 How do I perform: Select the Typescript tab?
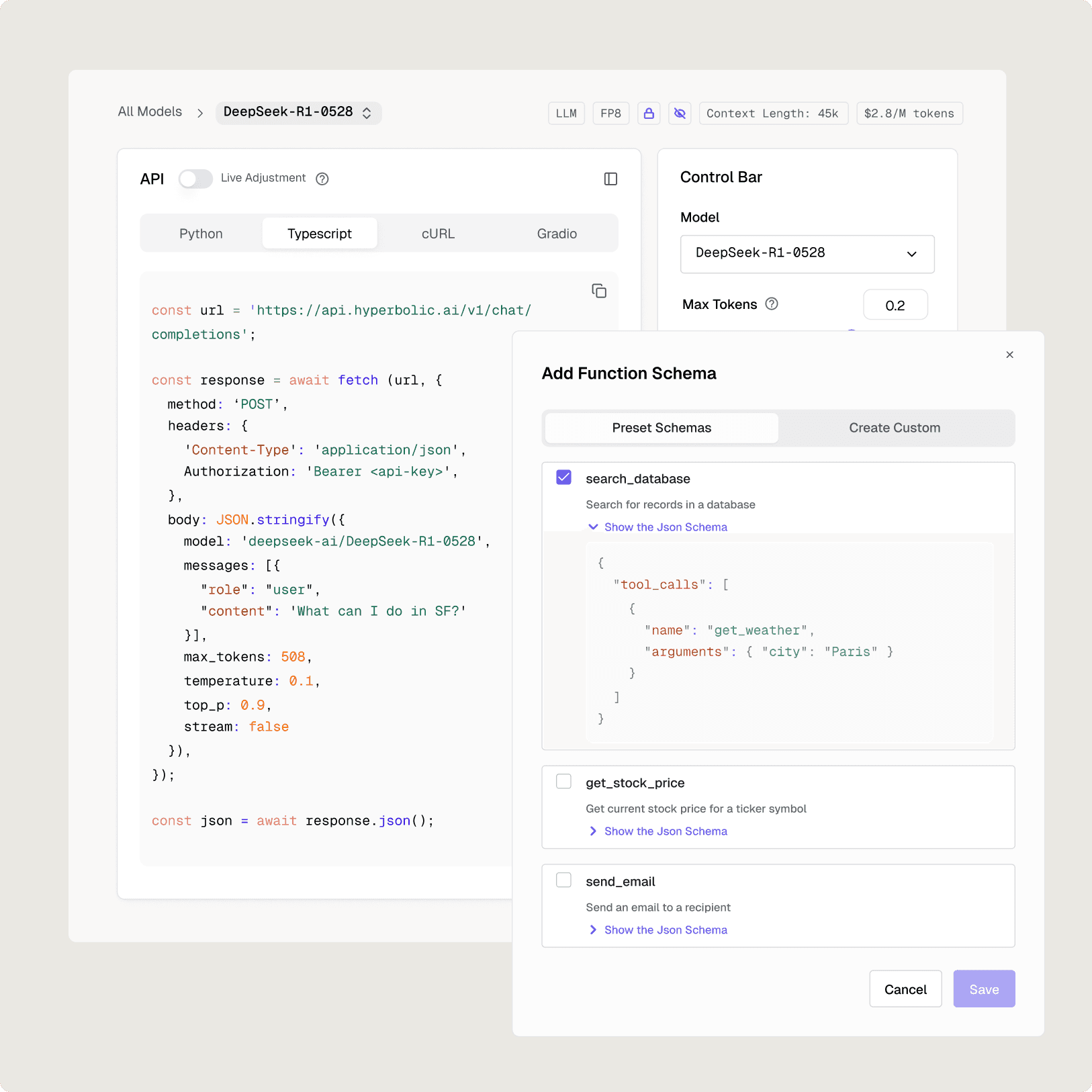click(320, 234)
